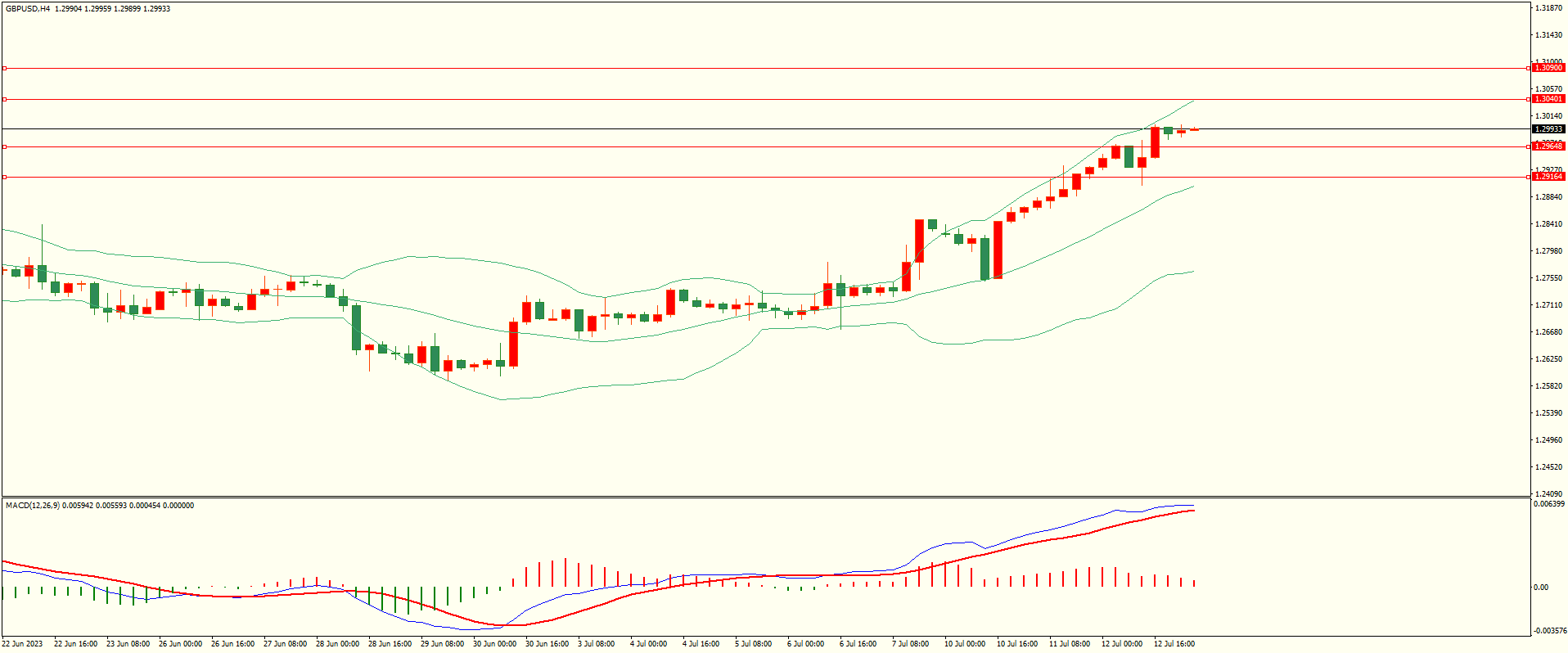Viewport: 1568px width, 653px height.
Task: Click the 1.25820 price axis label
Action: (1548, 386)
